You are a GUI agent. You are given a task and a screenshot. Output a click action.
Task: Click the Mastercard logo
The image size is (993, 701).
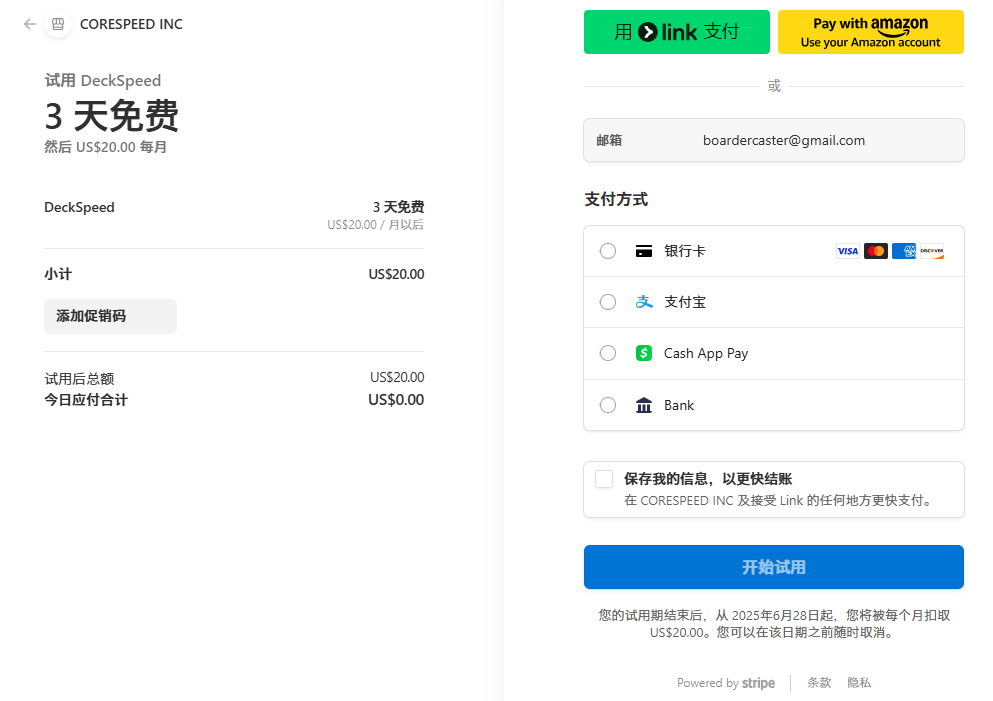(x=875, y=251)
